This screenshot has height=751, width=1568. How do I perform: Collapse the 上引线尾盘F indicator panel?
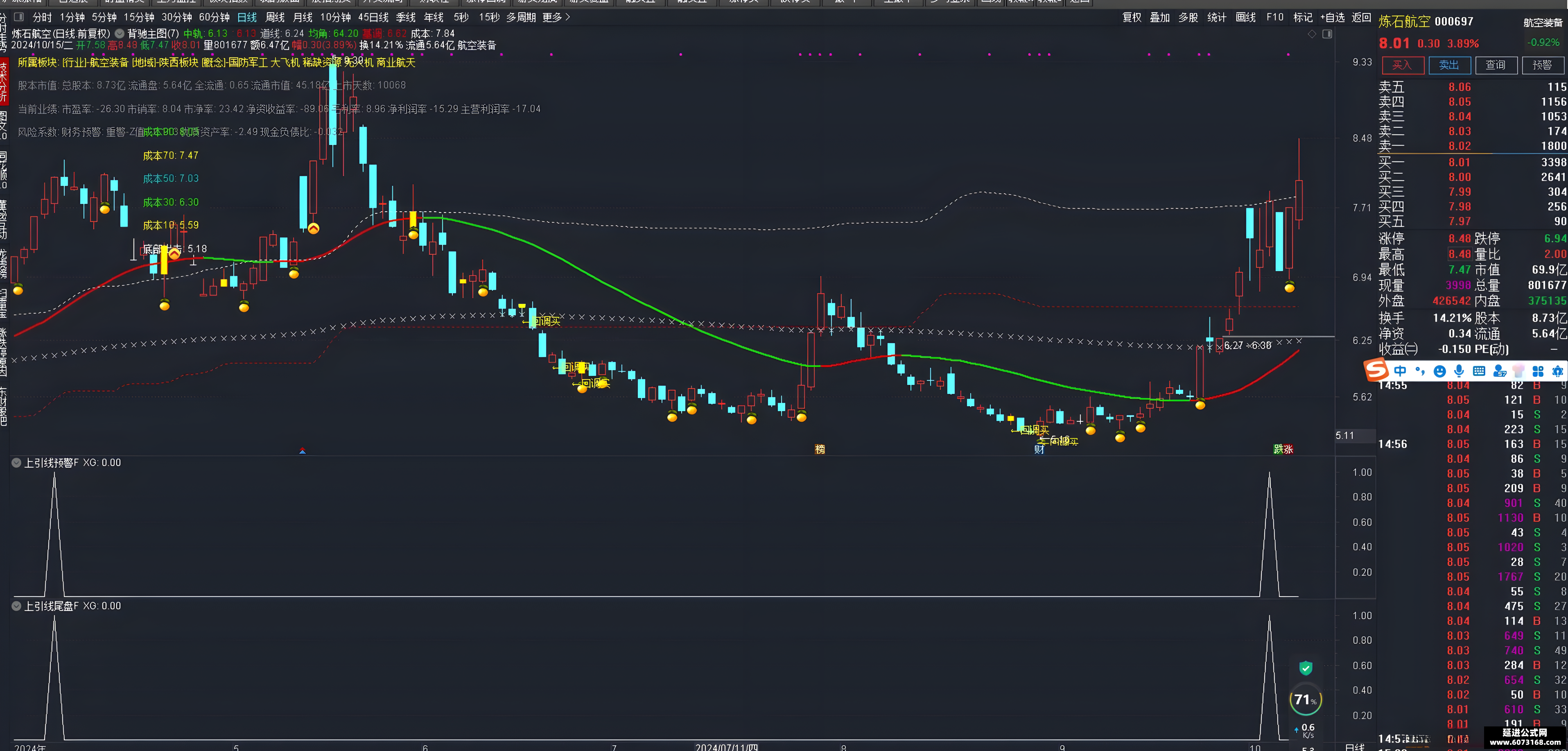(16, 606)
